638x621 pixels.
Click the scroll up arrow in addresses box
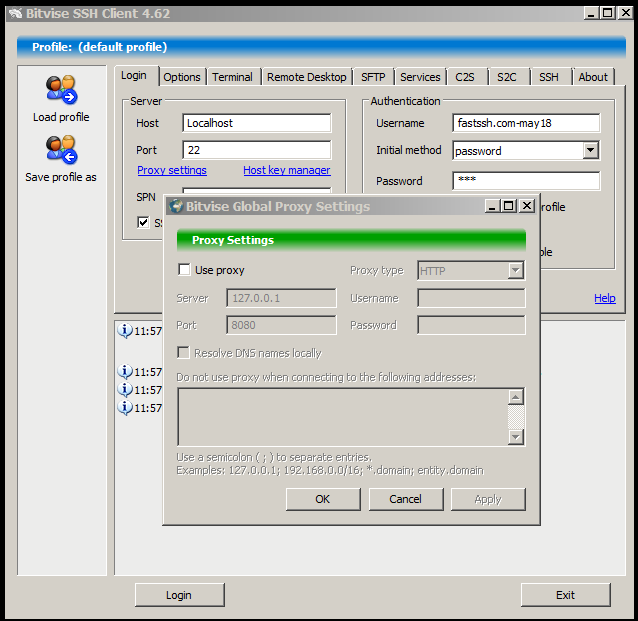pos(516,397)
